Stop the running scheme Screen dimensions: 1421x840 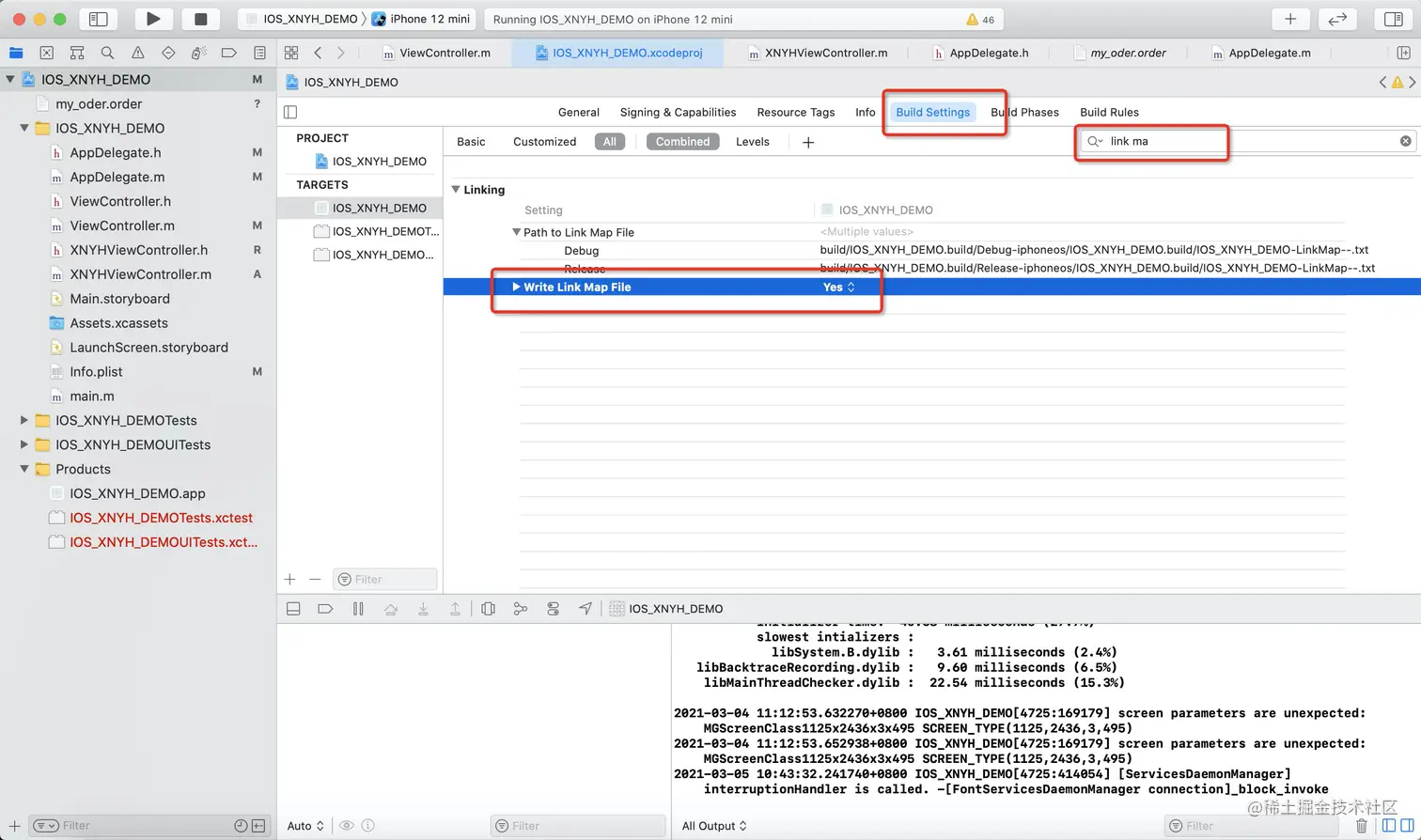[200, 19]
